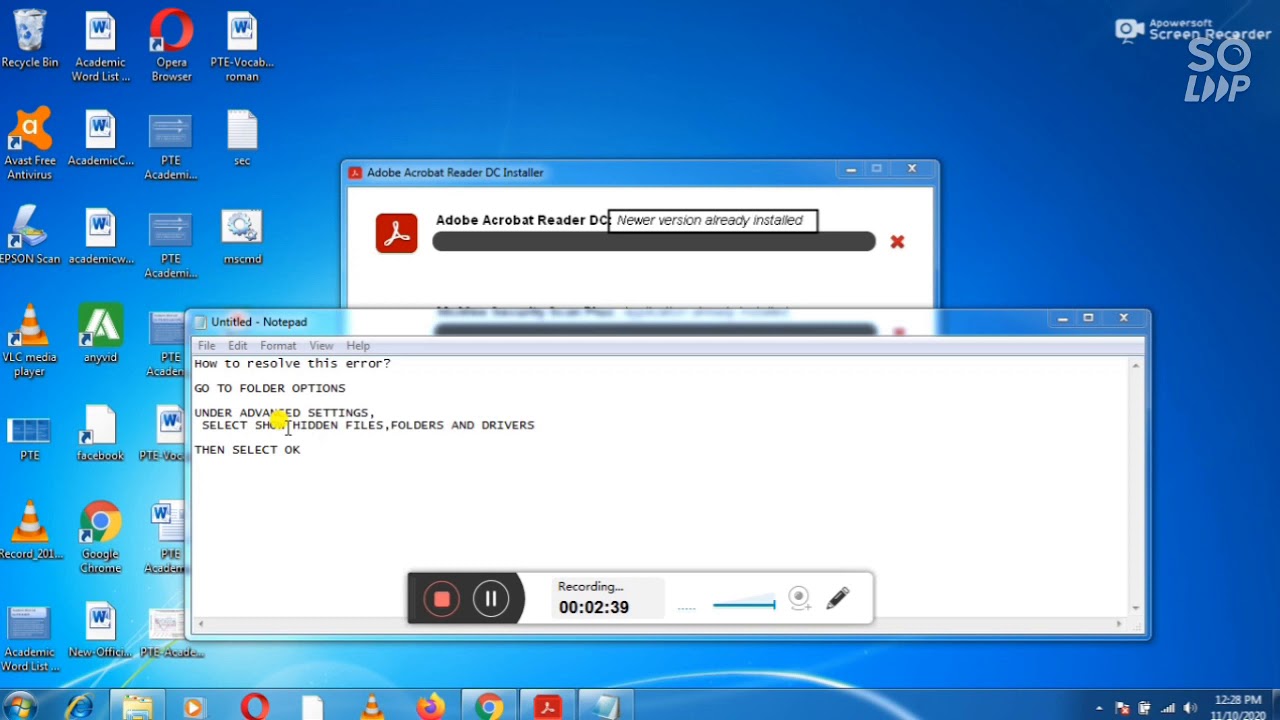Open Opera from the taskbar
The image size is (1280, 720).
coord(255,707)
